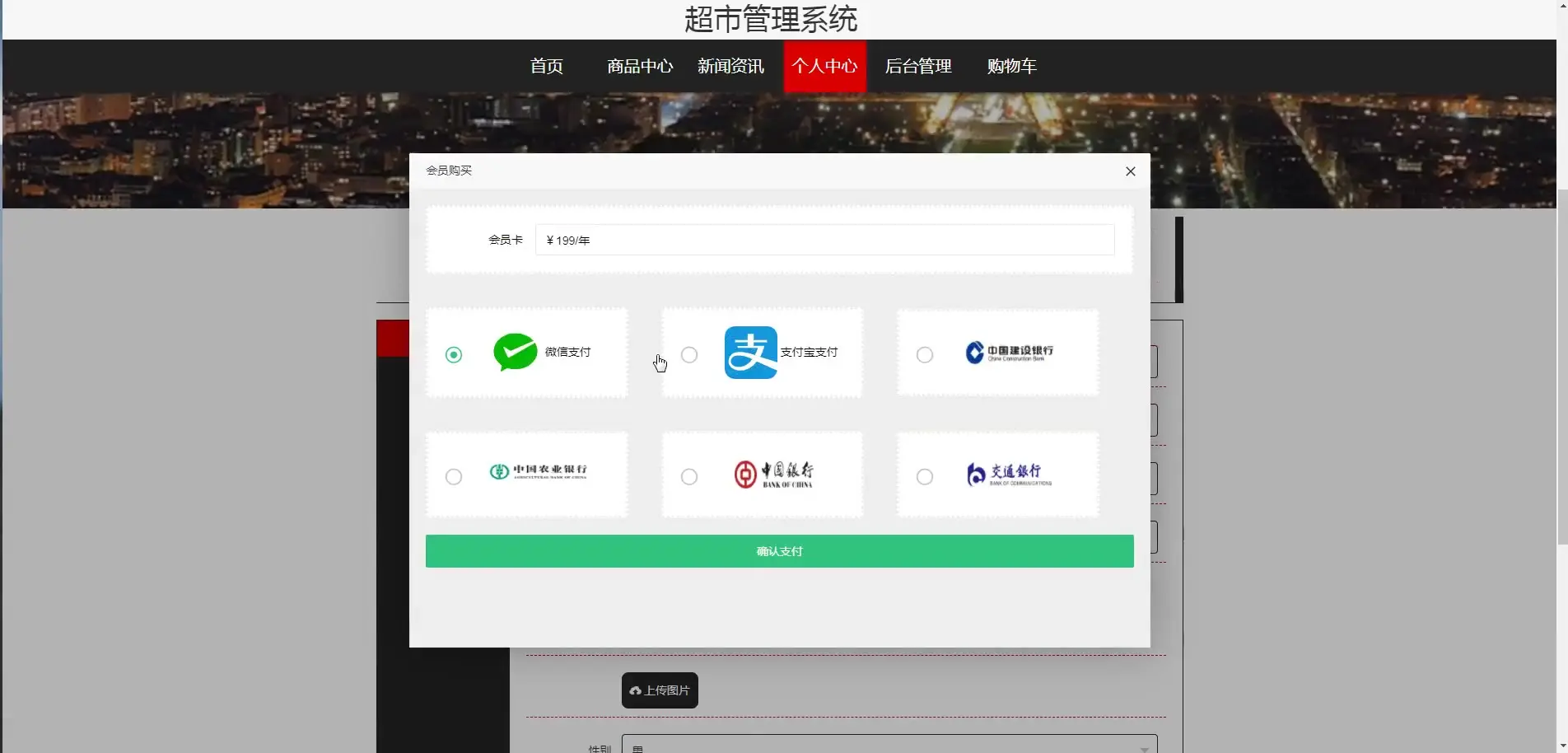Open the 后台管理 nav item
Viewport: 1568px width, 753px height.
918,67
